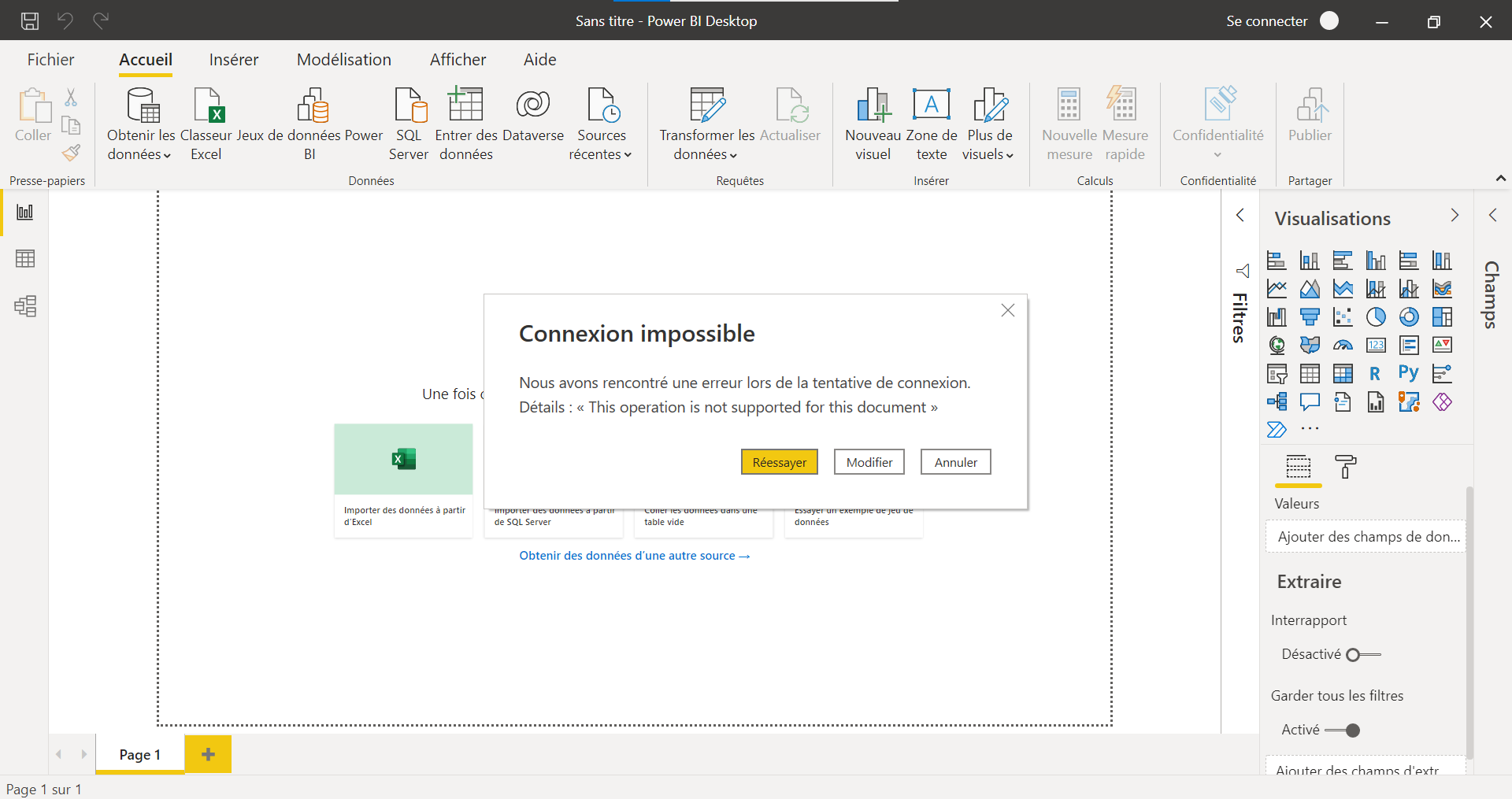Collapse Visualisations pane chevron
This screenshot has width=1512, height=799.
[1455, 215]
